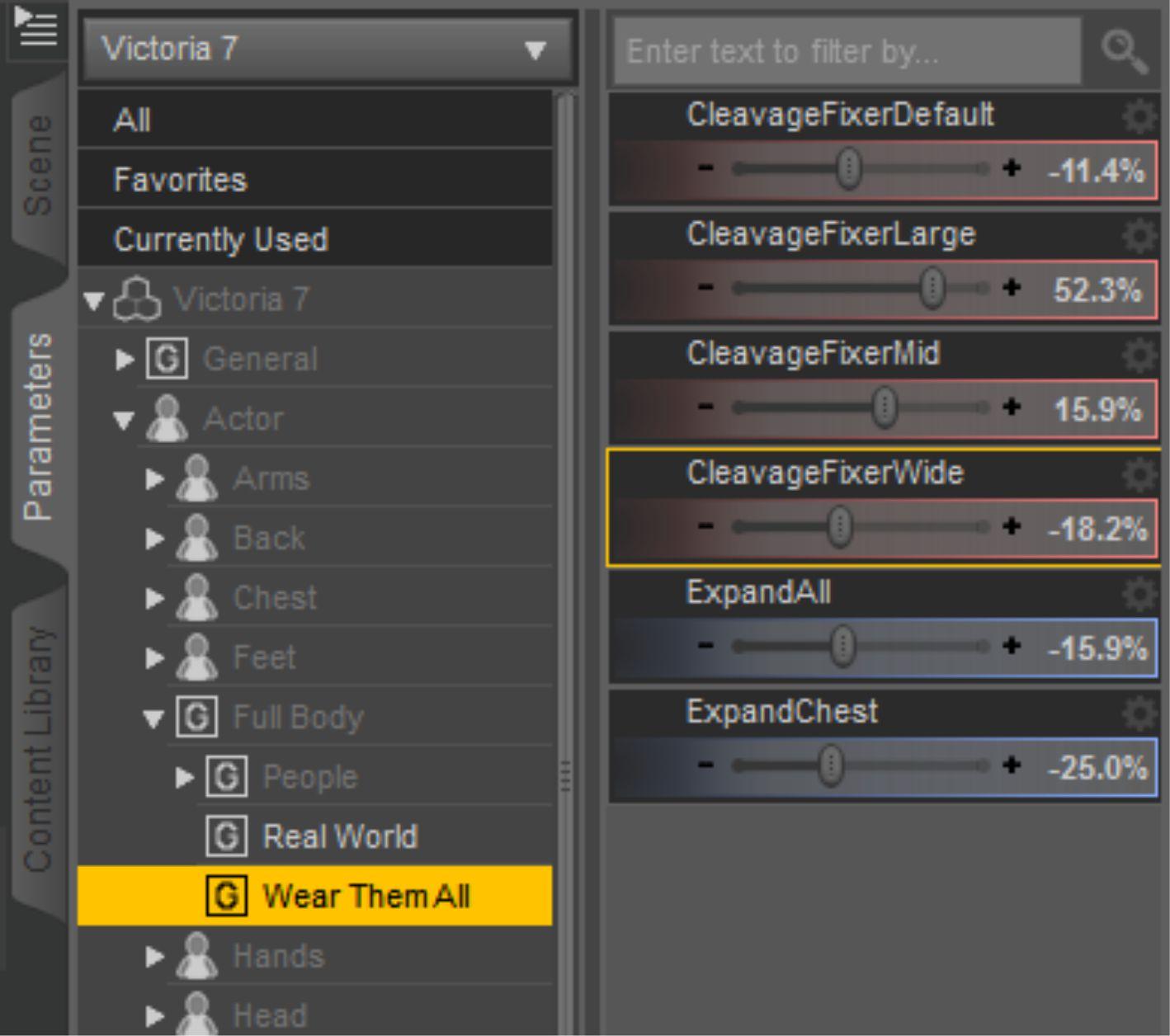Select the Chest category in tree
This screenshot has height=1036, width=1170.
tap(275, 598)
